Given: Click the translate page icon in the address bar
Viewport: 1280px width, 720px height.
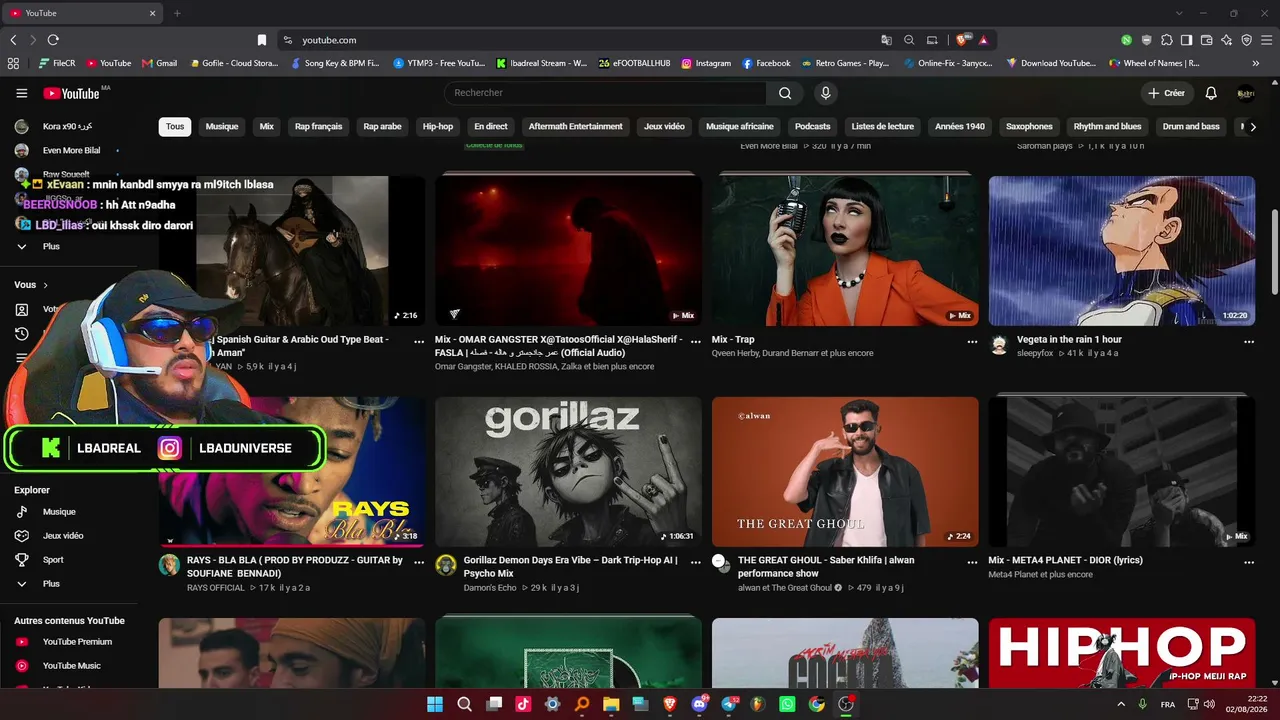Looking at the screenshot, I should click(886, 40).
